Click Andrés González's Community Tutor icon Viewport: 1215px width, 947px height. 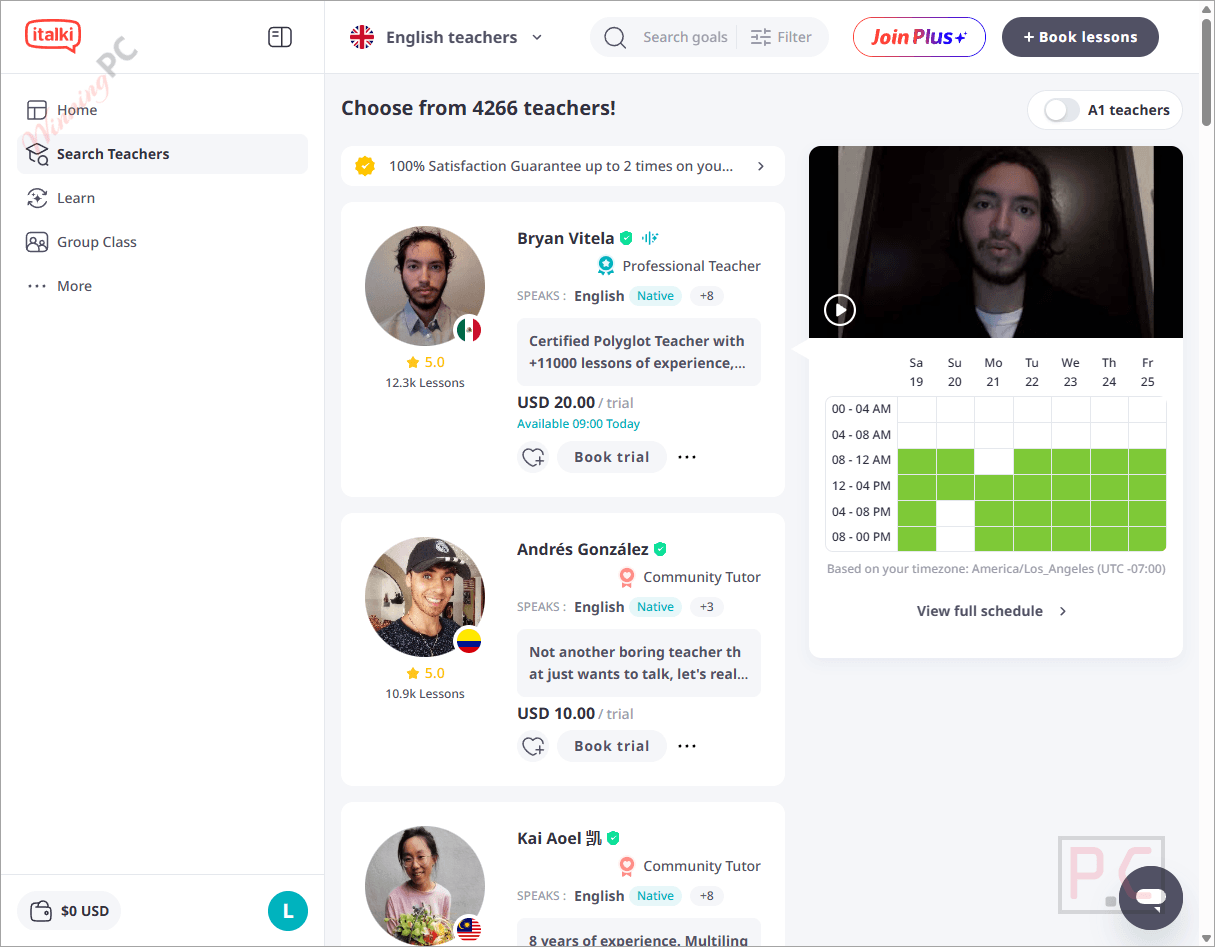627,577
